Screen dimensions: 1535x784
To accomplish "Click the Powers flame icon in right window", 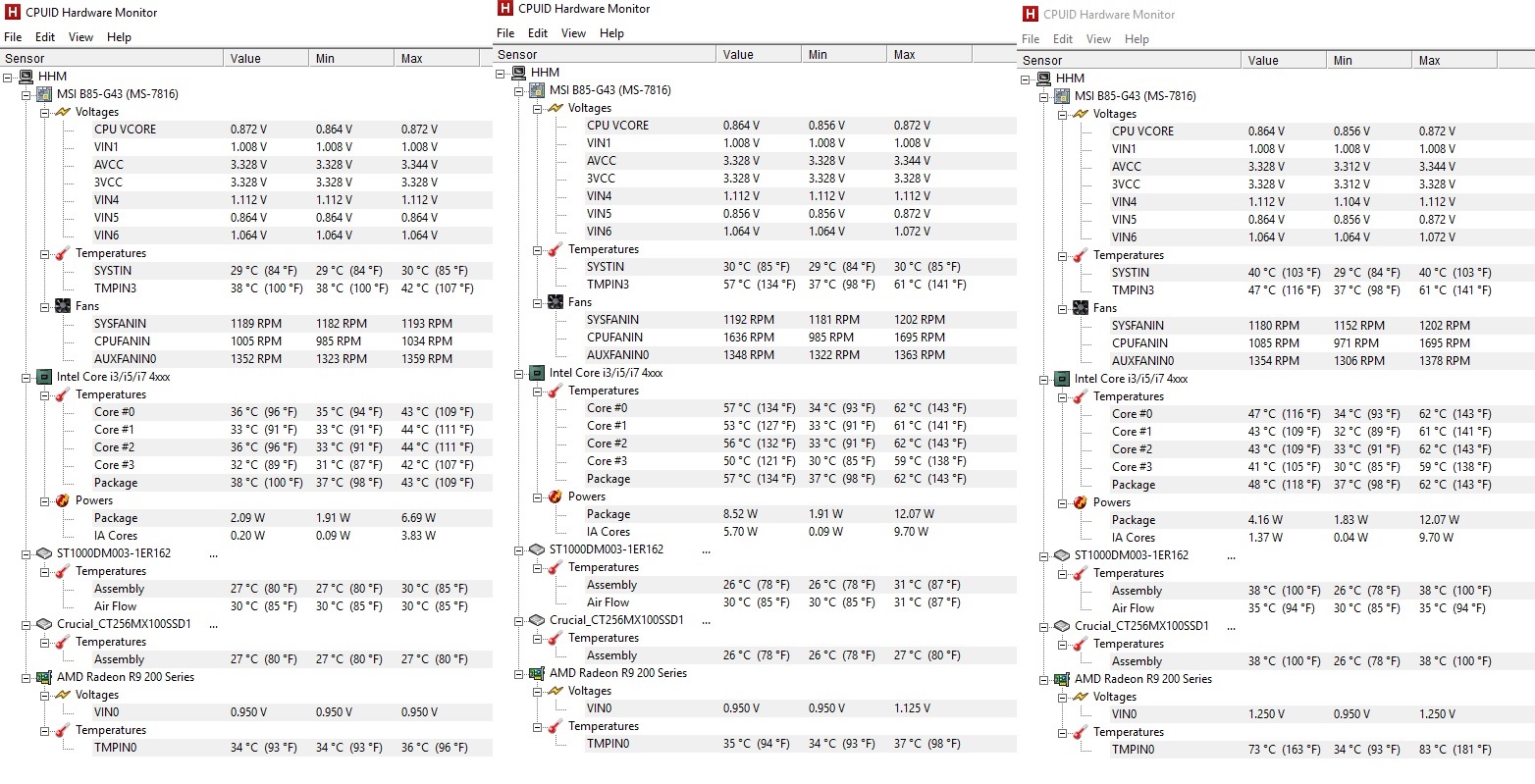I will coord(1081,502).
